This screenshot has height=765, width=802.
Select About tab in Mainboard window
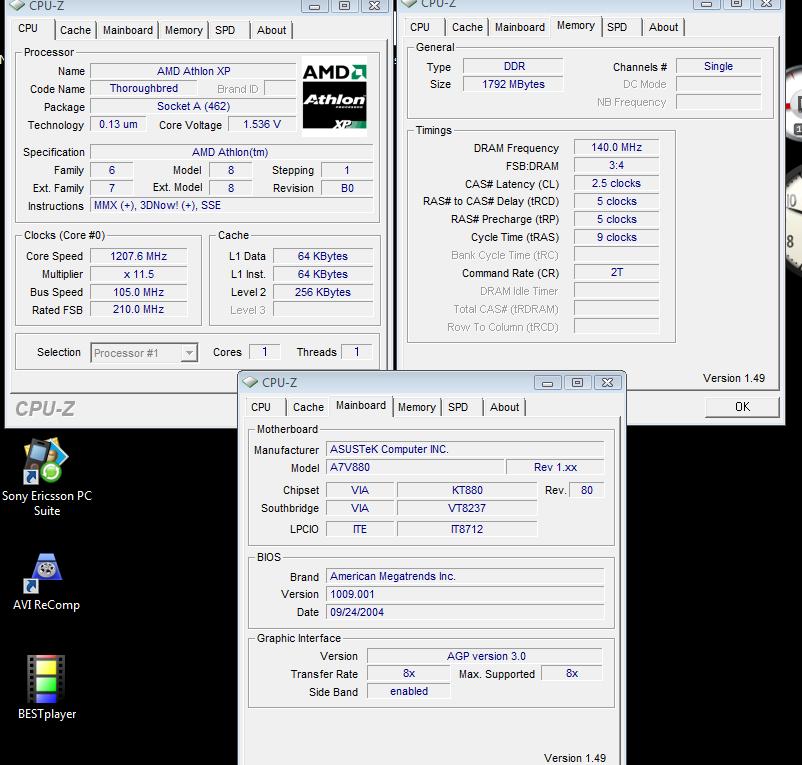(504, 407)
